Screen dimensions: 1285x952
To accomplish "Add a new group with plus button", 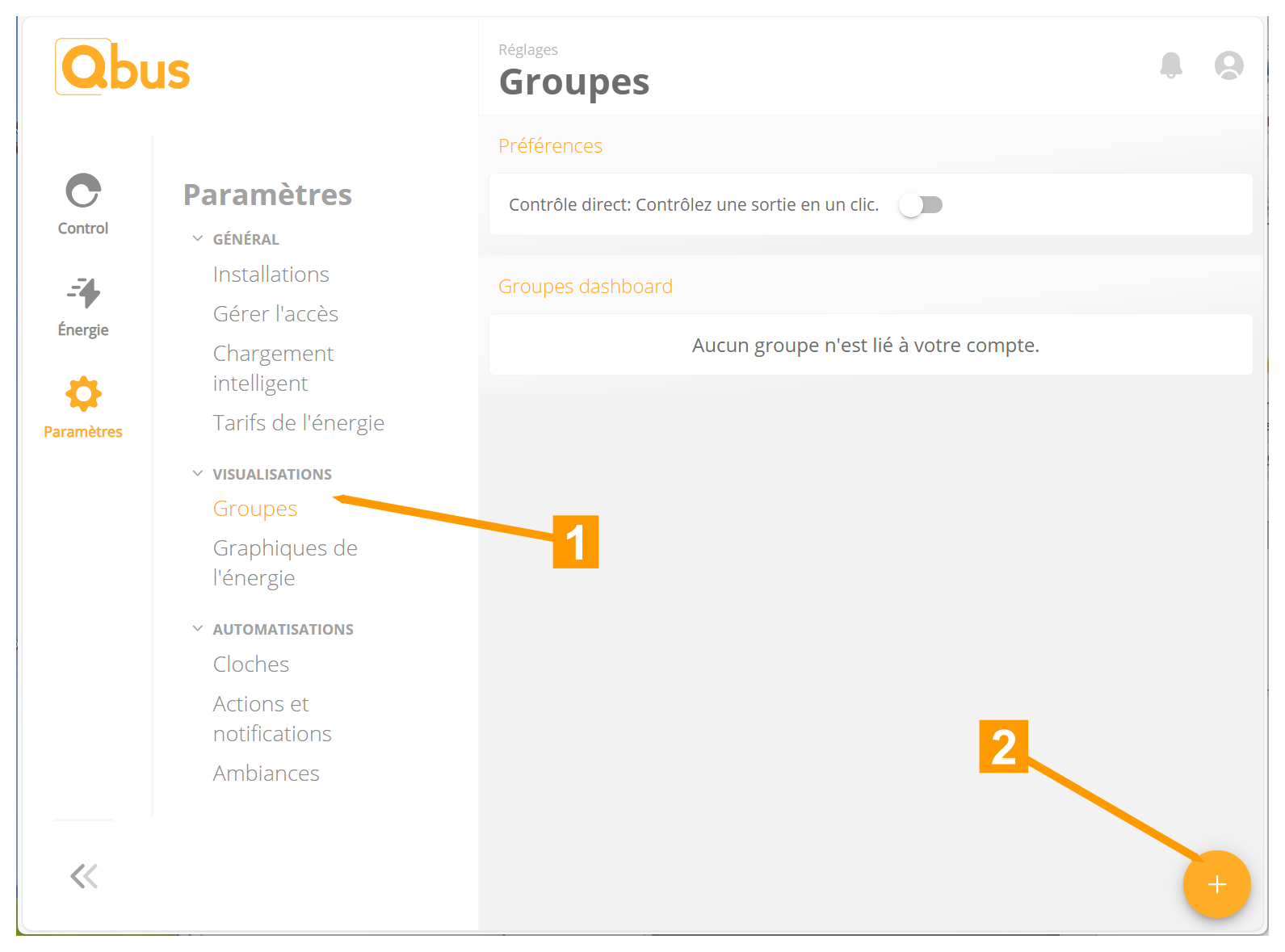I will [1217, 884].
